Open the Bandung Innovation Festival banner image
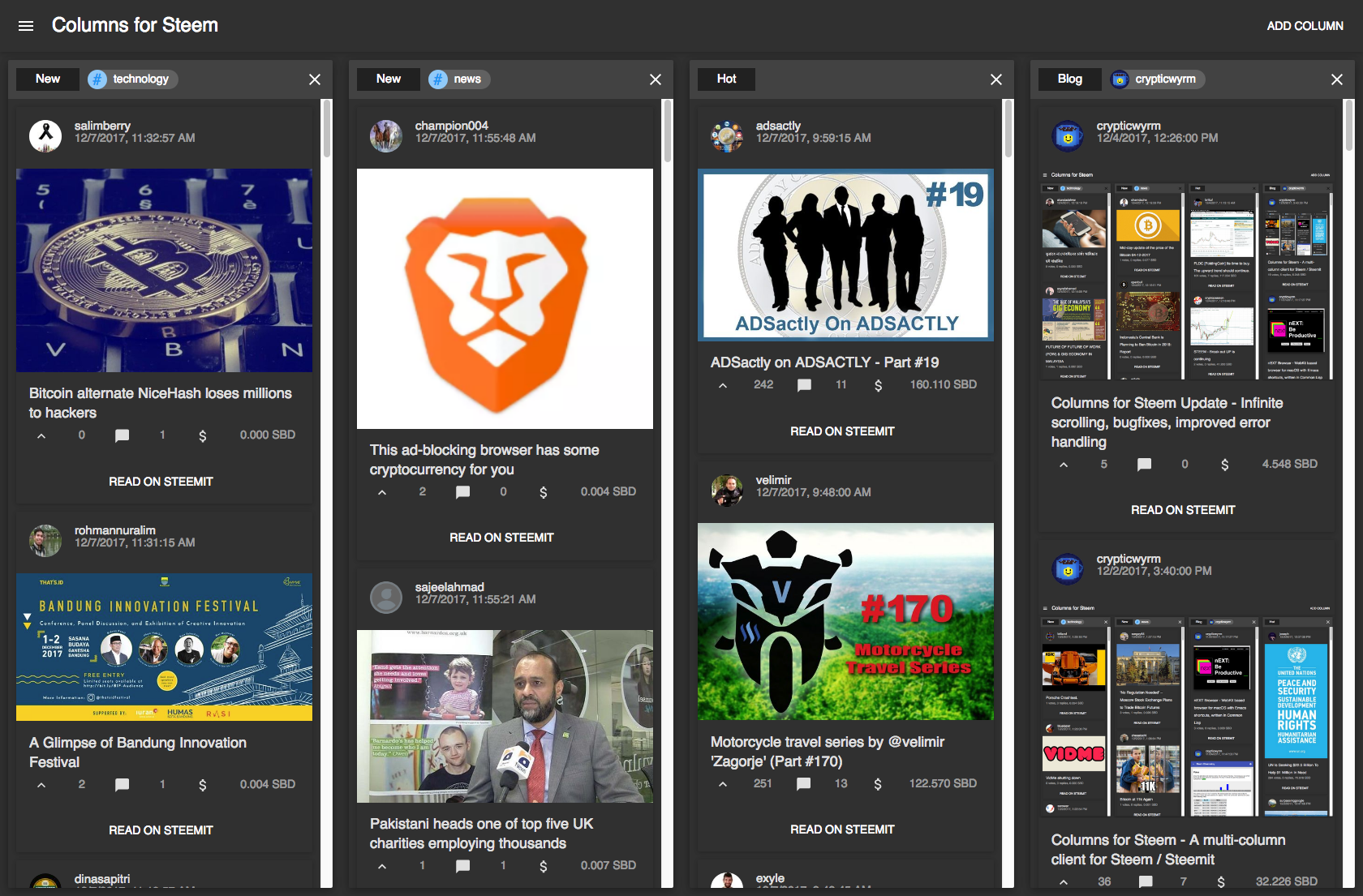Image resolution: width=1363 pixels, height=896 pixels. pos(164,647)
